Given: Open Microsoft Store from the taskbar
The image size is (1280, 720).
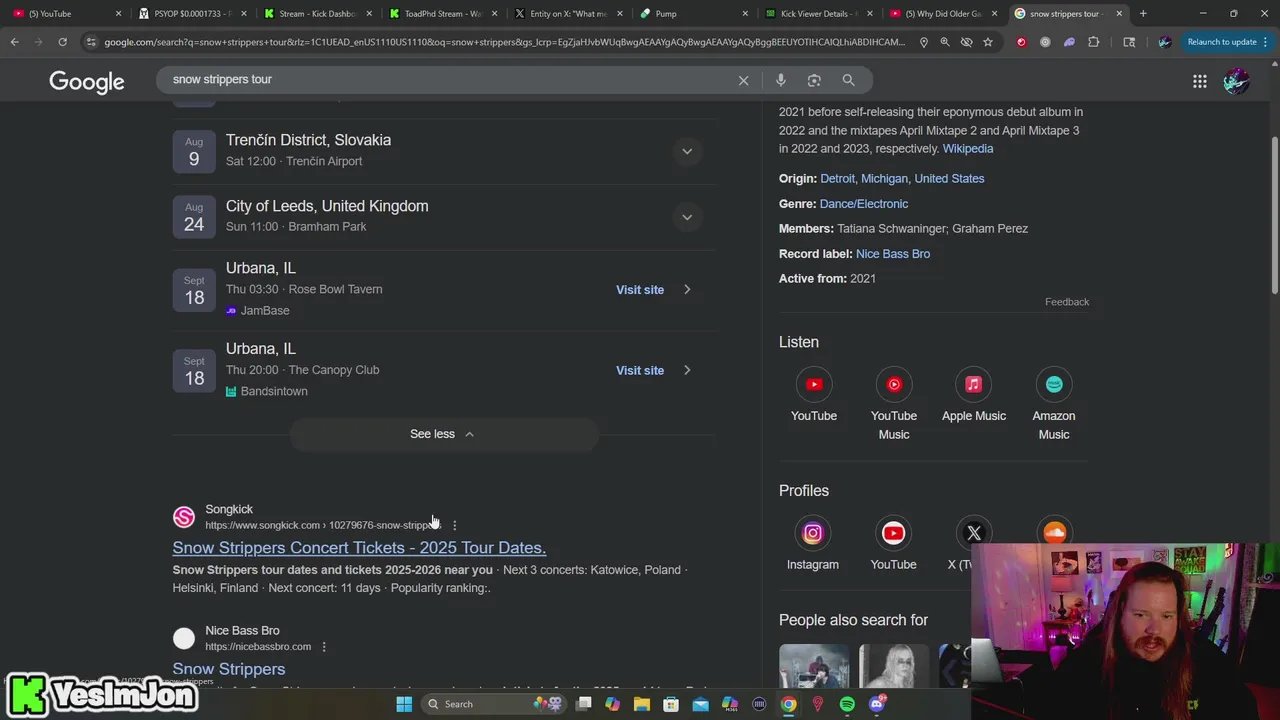Looking at the screenshot, I should point(671,704).
